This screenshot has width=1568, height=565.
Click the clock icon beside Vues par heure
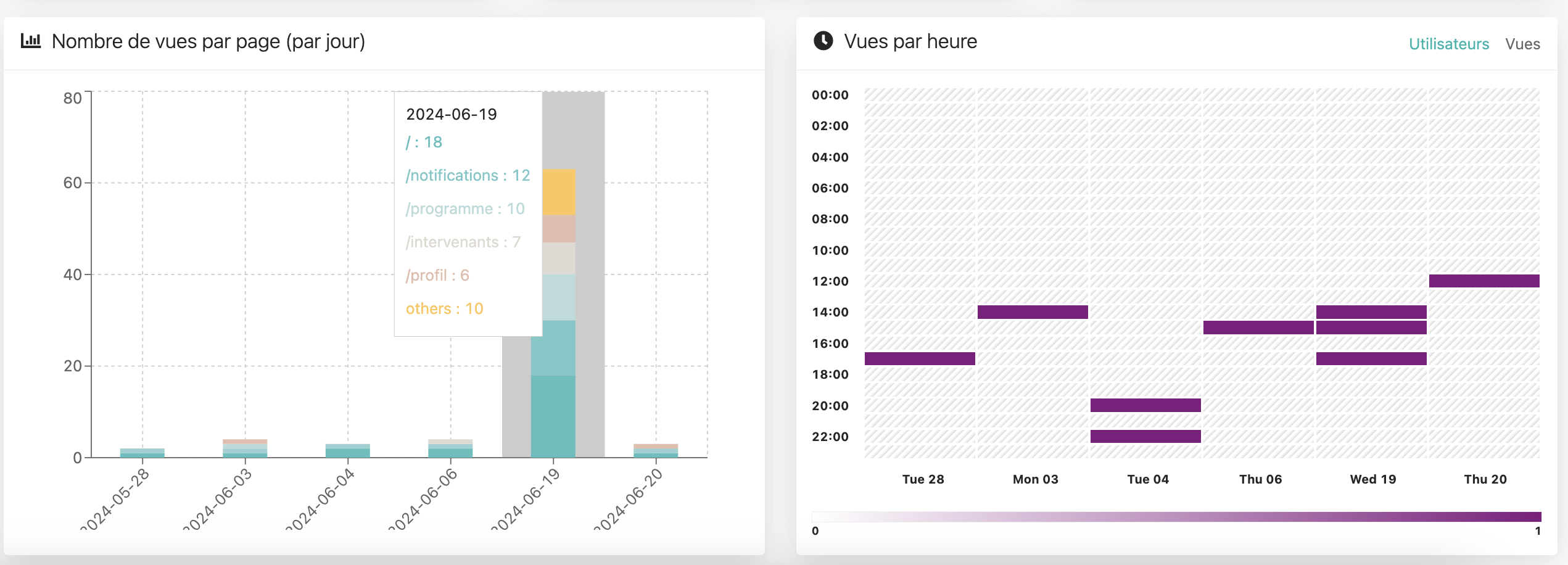tap(823, 41)
